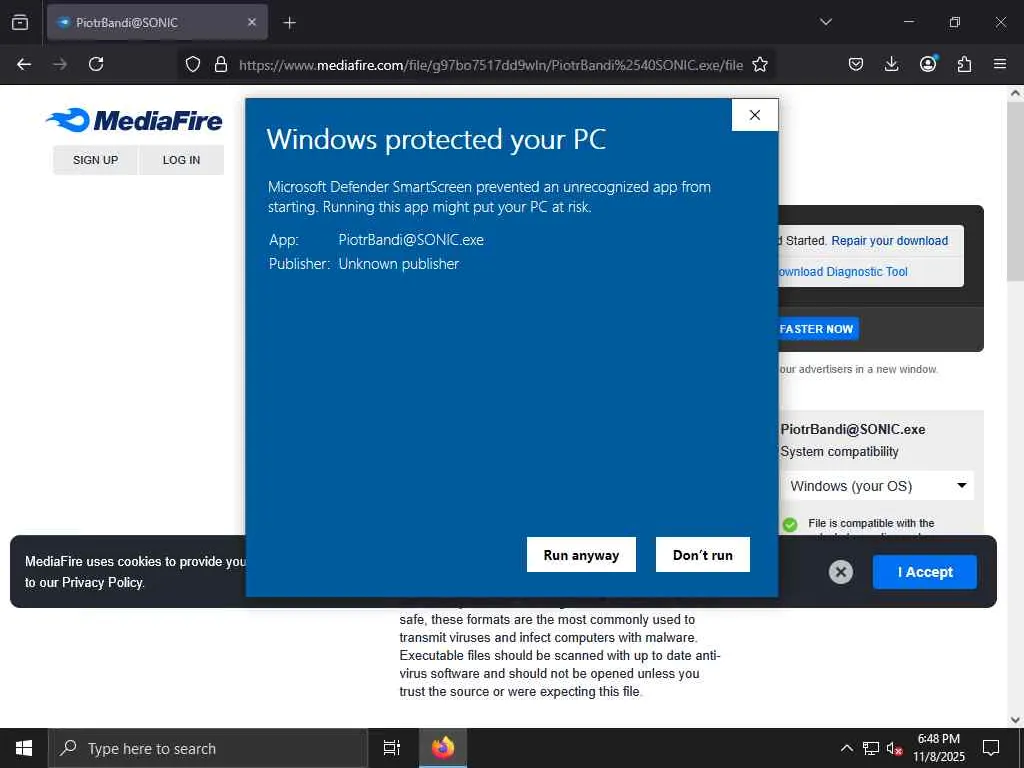The width and height of the screenshot is (1024, 768).
Task: Show hidden system tray icons
Action: tap(846, 748)
